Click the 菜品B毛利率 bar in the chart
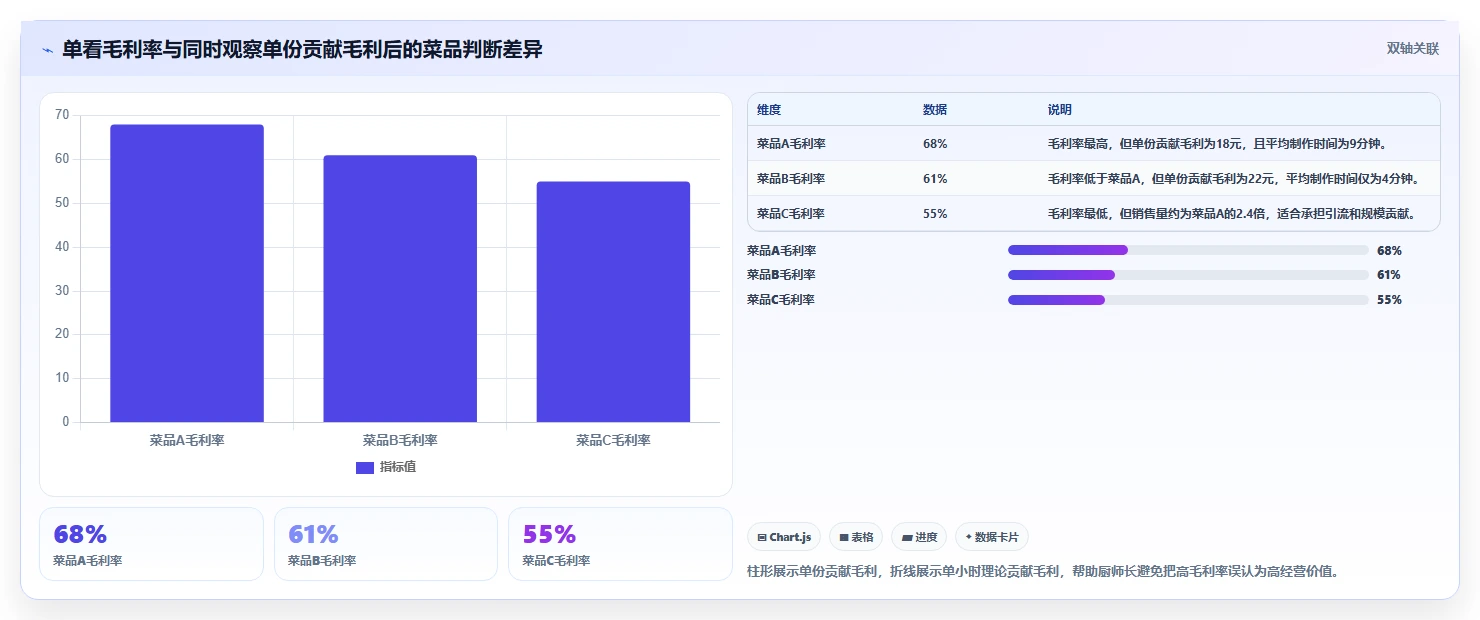Image resolution: width=1480 pixels, height=620 pixels. 400,289
